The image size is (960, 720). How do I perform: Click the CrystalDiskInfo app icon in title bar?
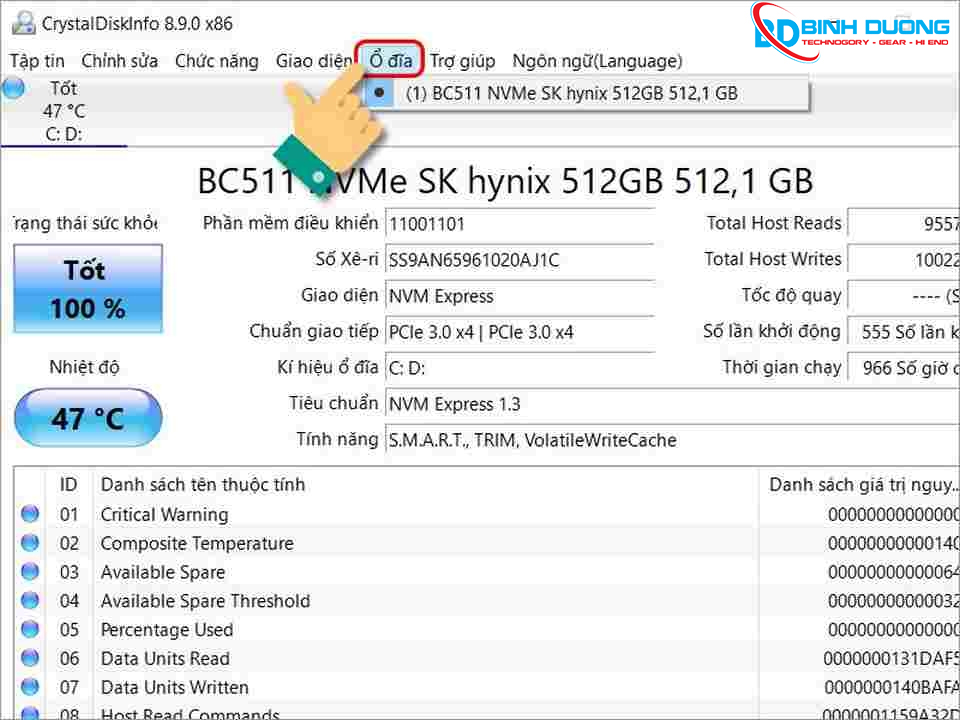click(x=23, y=23)
